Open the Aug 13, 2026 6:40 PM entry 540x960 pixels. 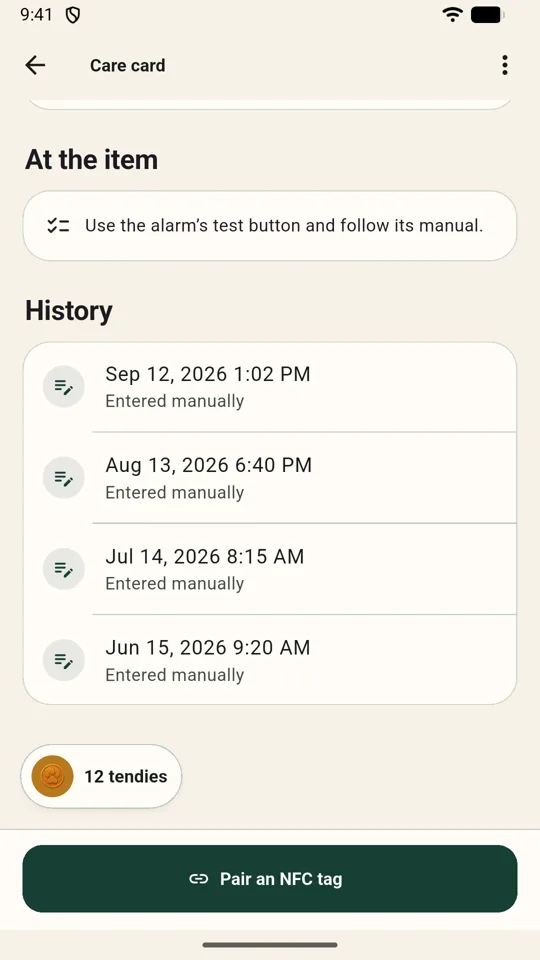[270, 478]
